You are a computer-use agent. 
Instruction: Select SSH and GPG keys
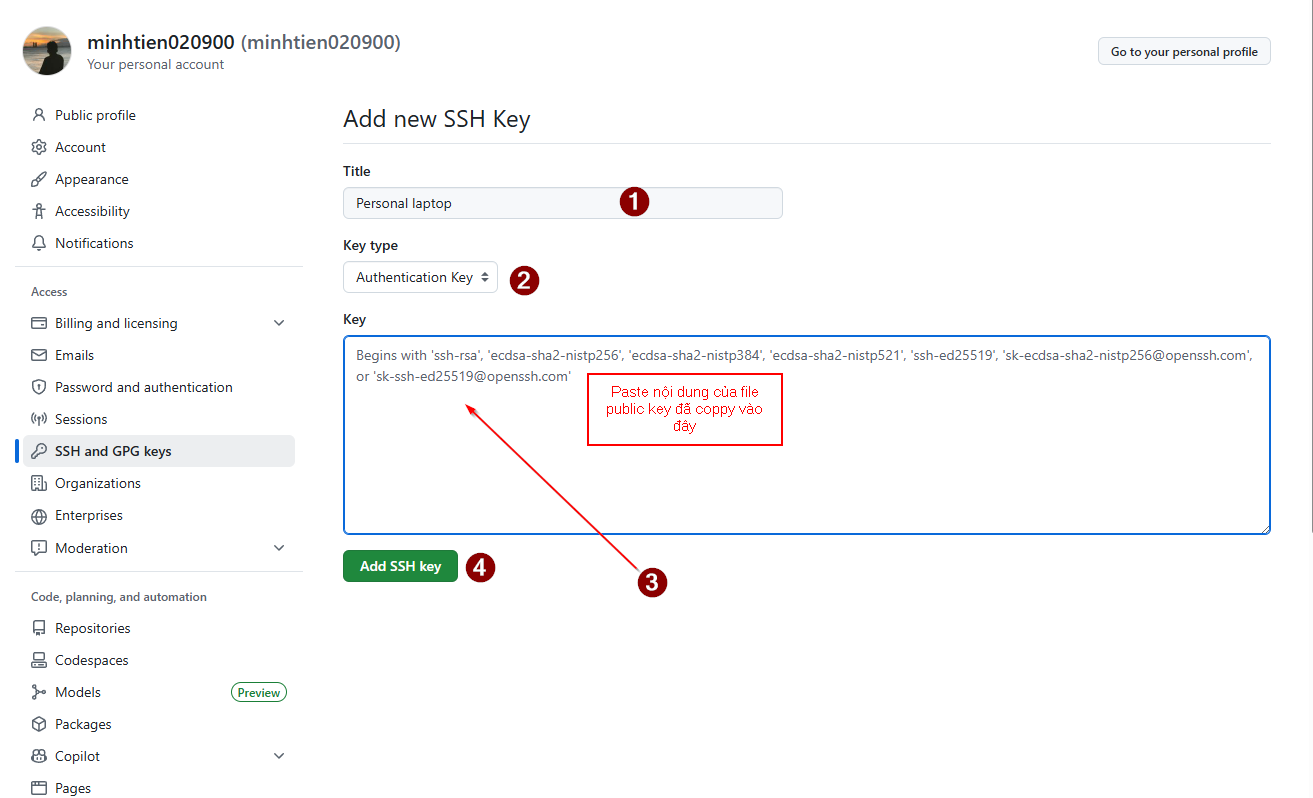[159, 451]
